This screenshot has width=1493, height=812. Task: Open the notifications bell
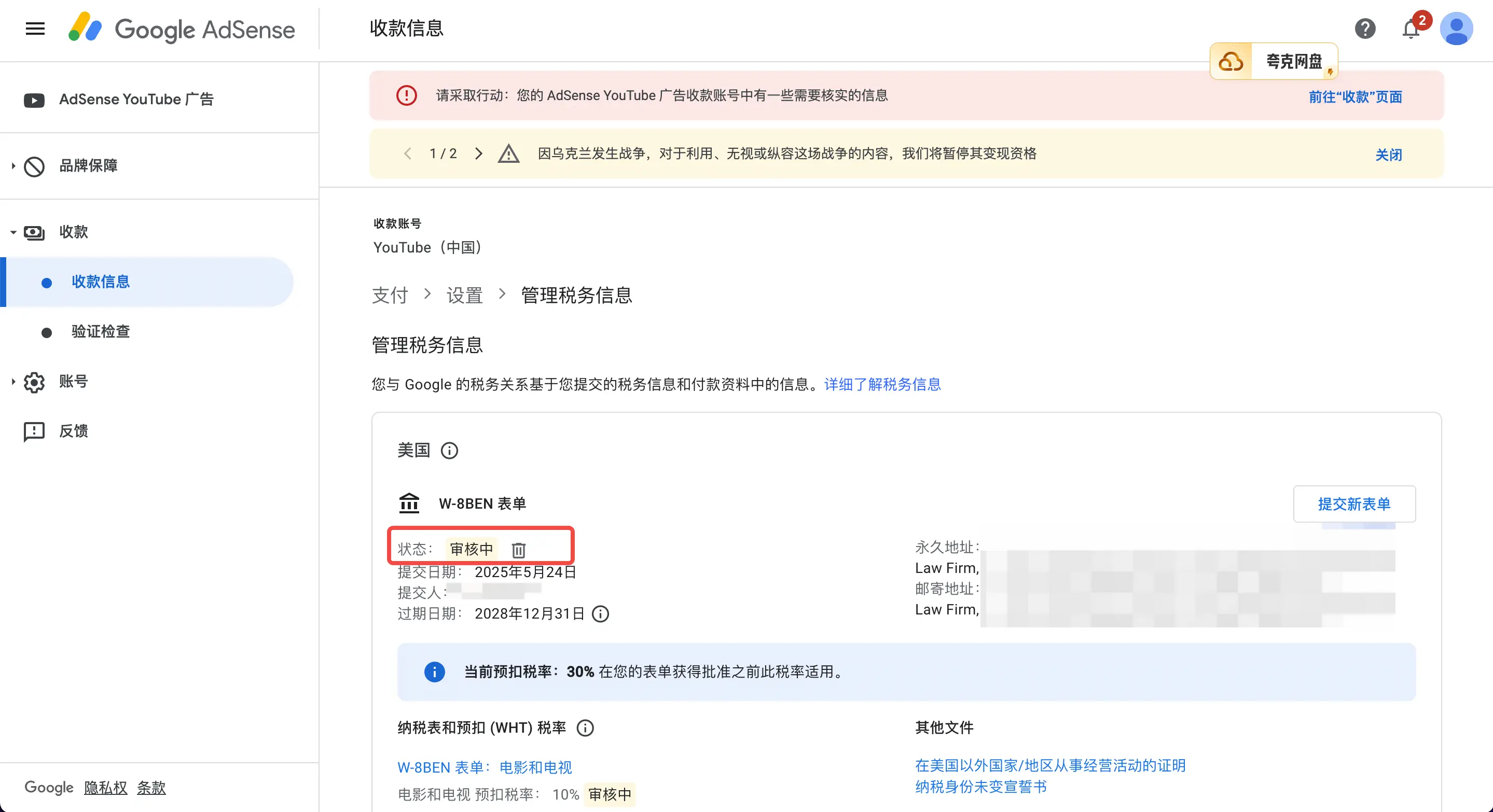point(1411,29)
